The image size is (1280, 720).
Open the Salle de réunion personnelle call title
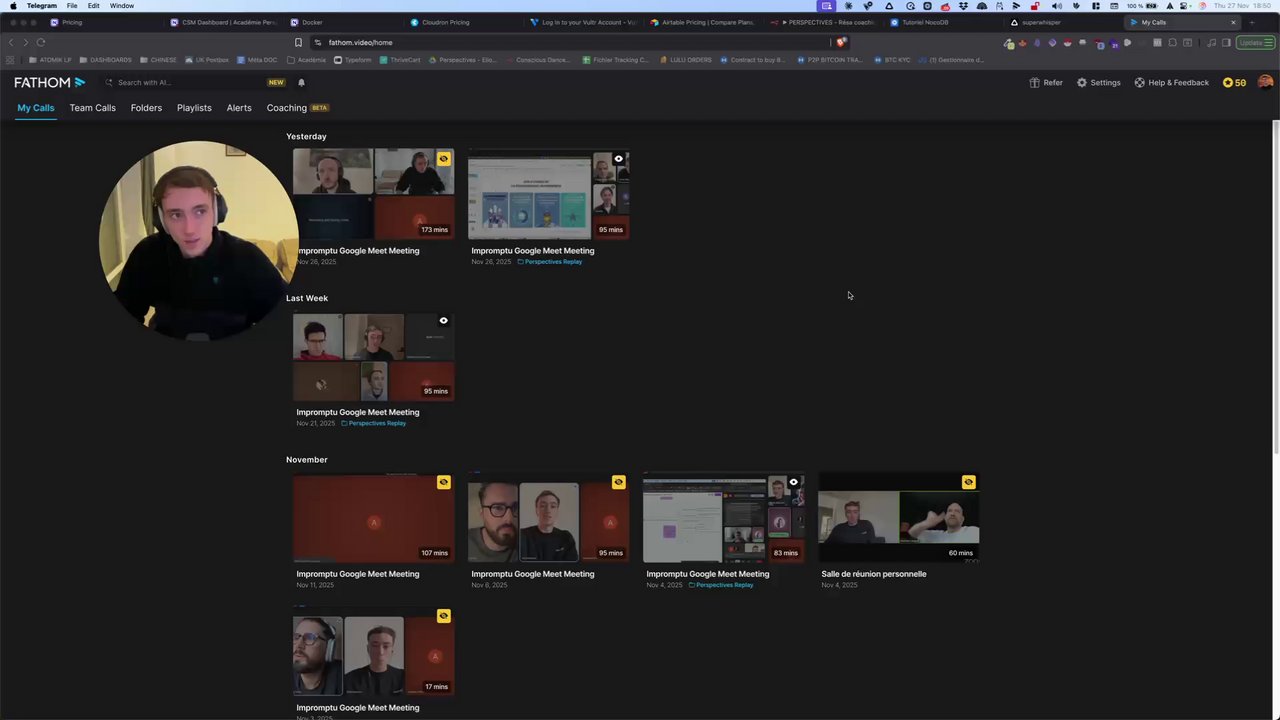click(x=874, y=574)
